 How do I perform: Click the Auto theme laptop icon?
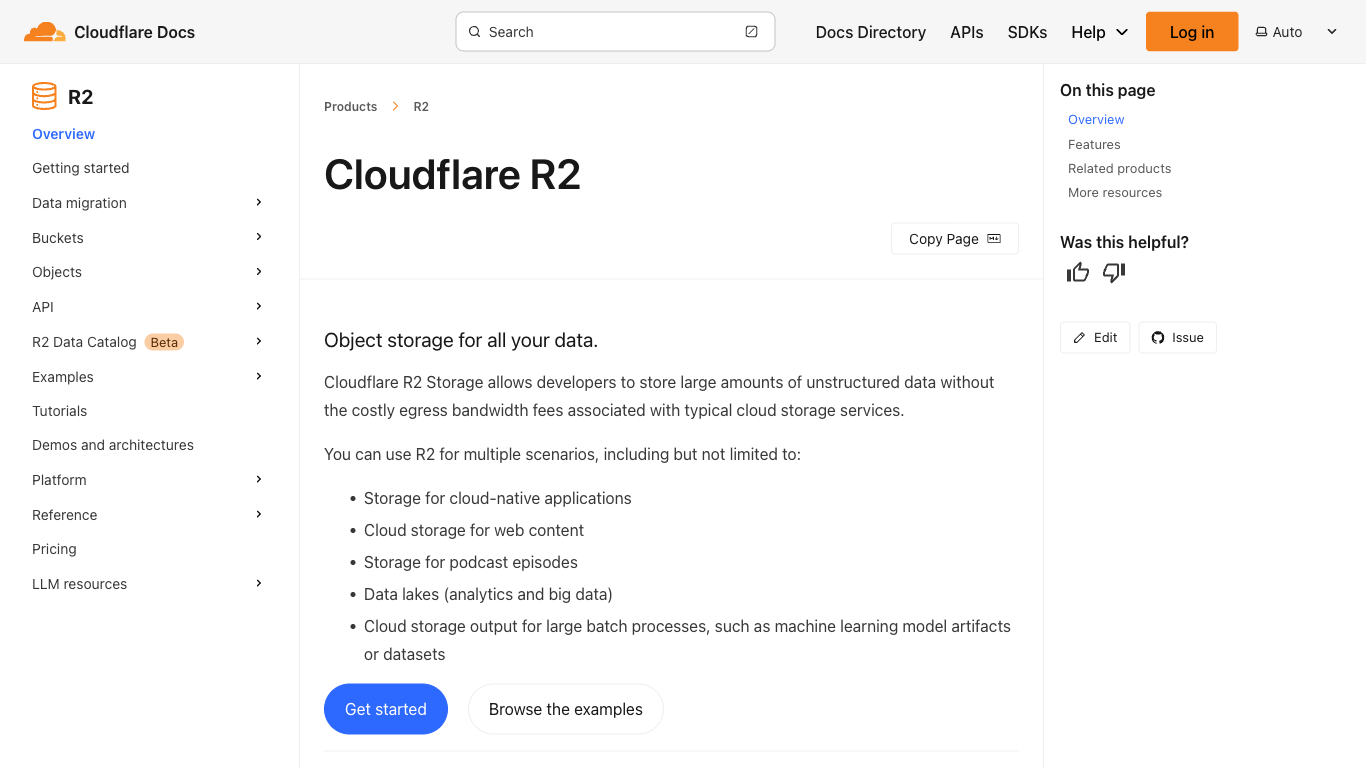[x=1261, y=32]
